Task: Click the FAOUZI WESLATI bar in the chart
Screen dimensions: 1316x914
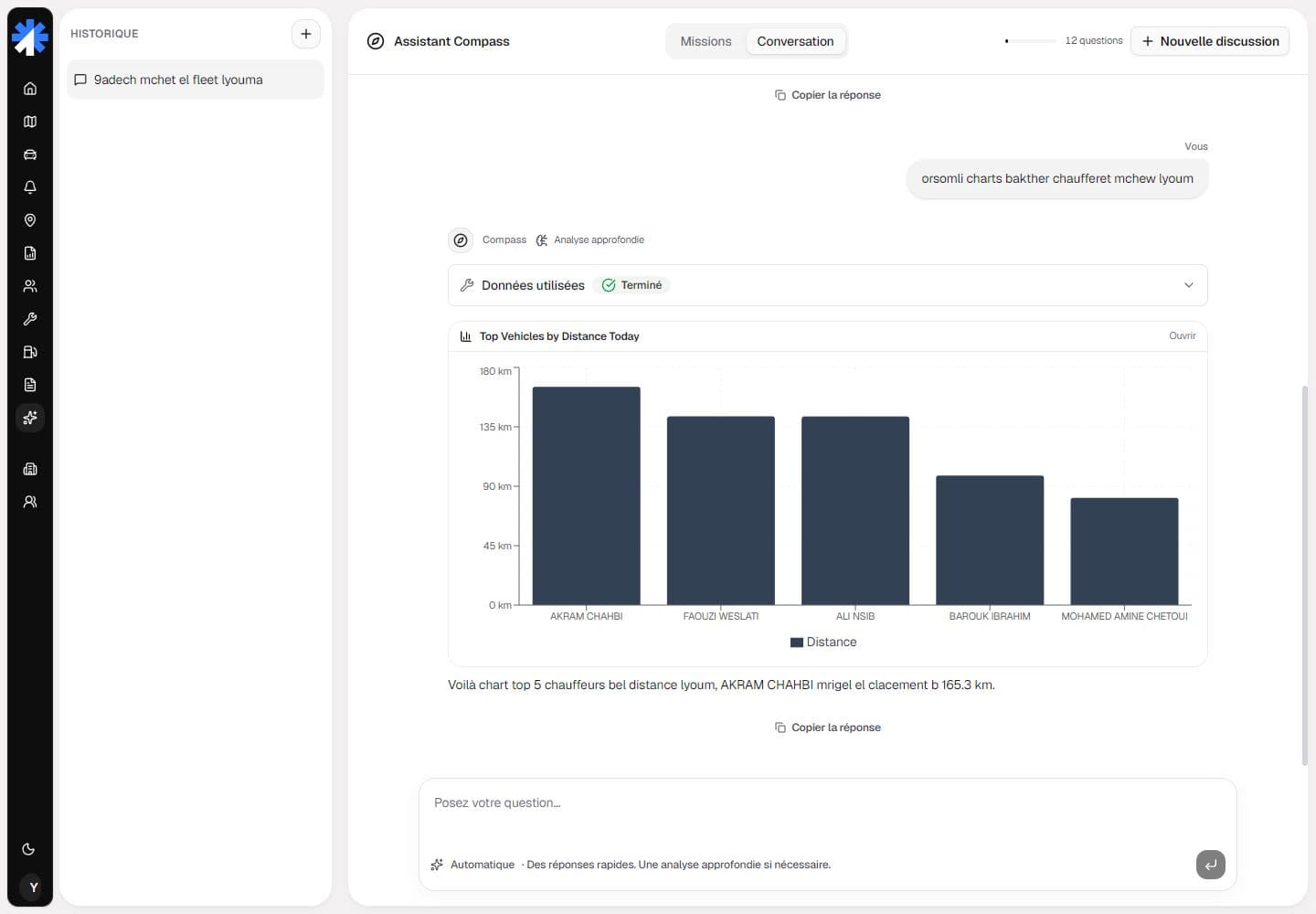Action: (x=721, y=511)
